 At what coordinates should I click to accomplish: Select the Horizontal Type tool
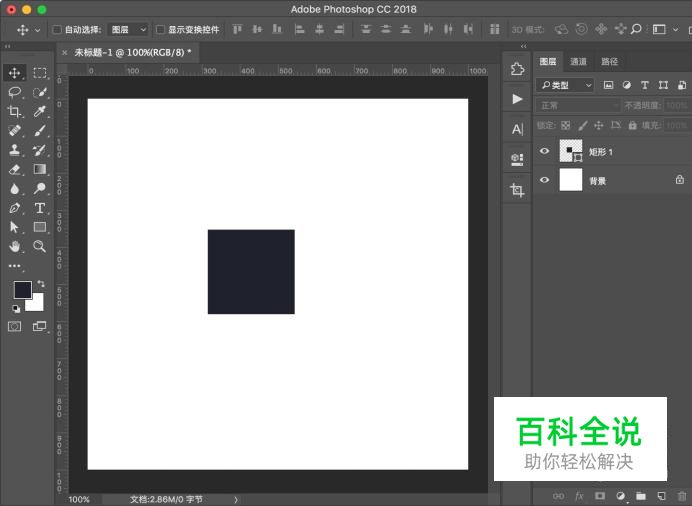40,208
